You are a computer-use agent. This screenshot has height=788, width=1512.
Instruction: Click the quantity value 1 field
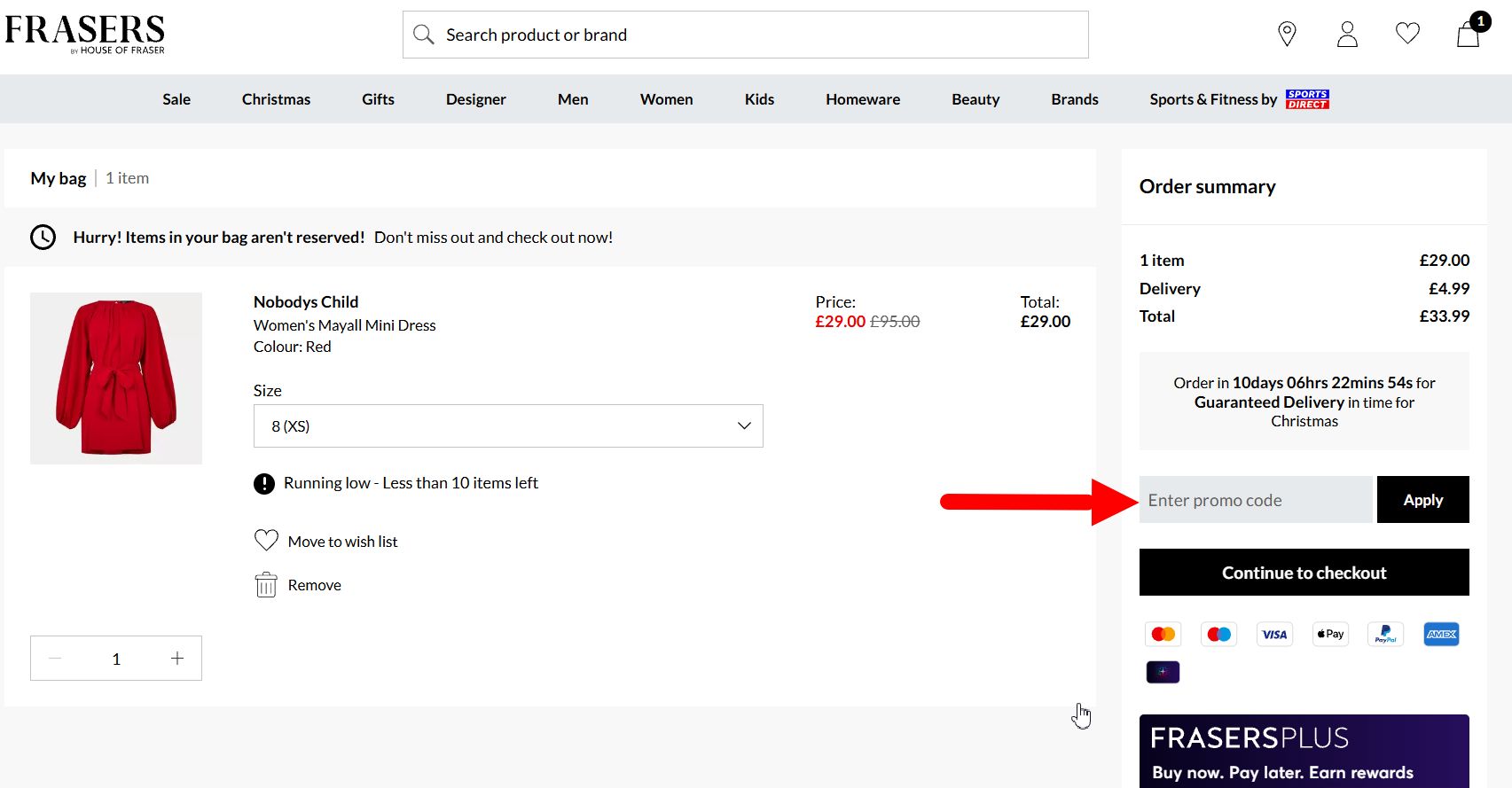click(116, 659)
